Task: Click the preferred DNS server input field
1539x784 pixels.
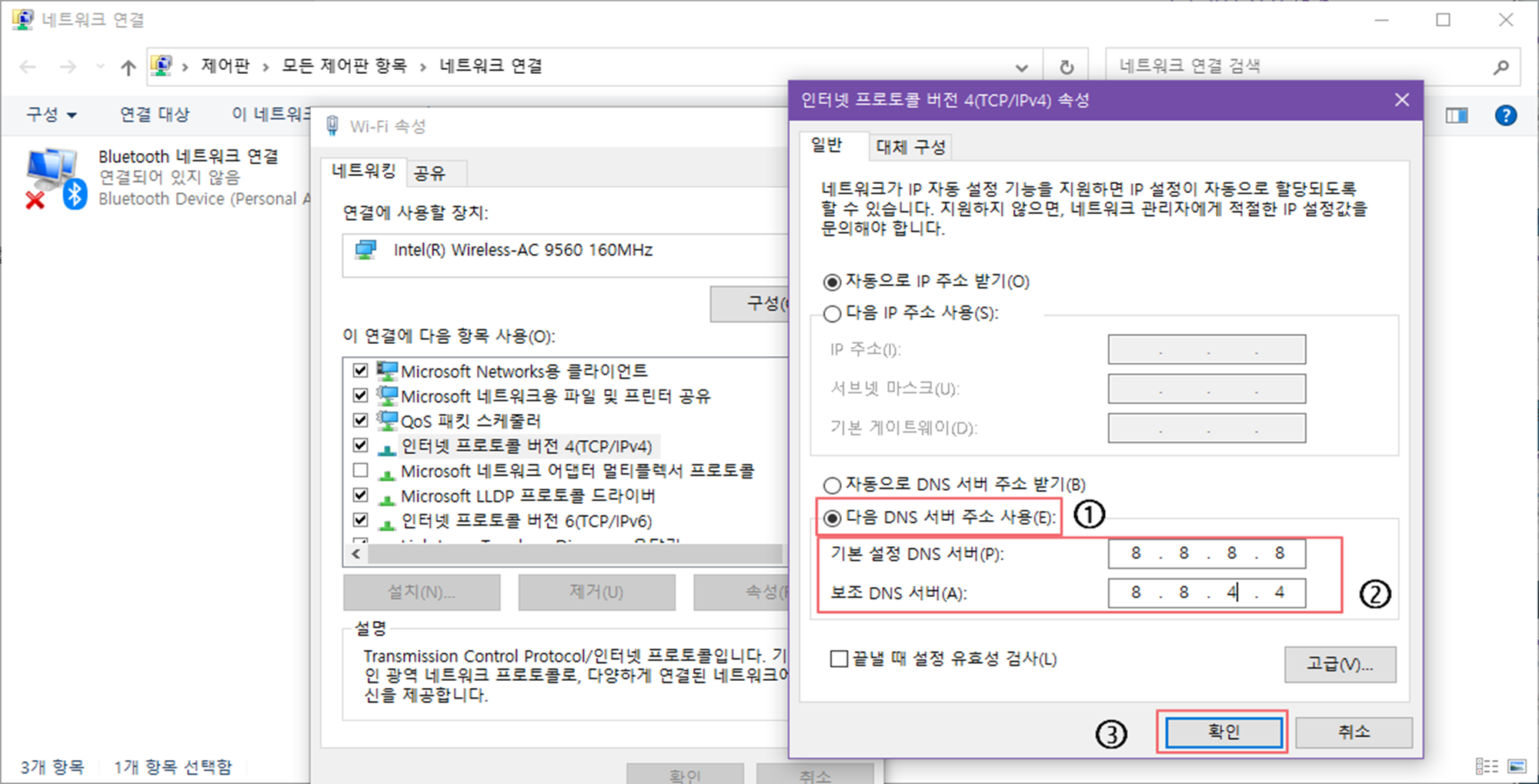Action: tap(1206, 553)
